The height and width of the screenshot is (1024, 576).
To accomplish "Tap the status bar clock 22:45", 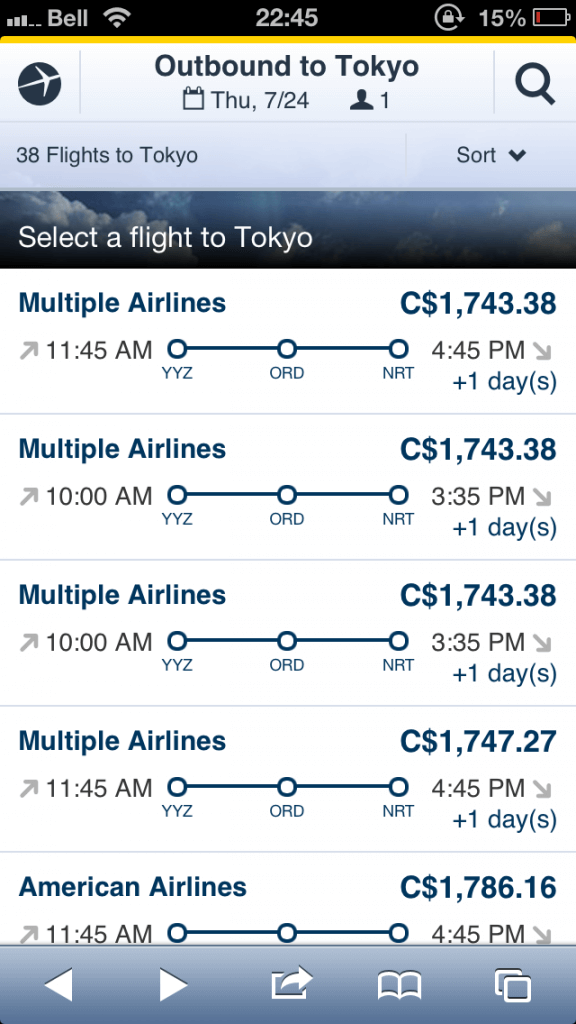I will click(x=287, y=18).
